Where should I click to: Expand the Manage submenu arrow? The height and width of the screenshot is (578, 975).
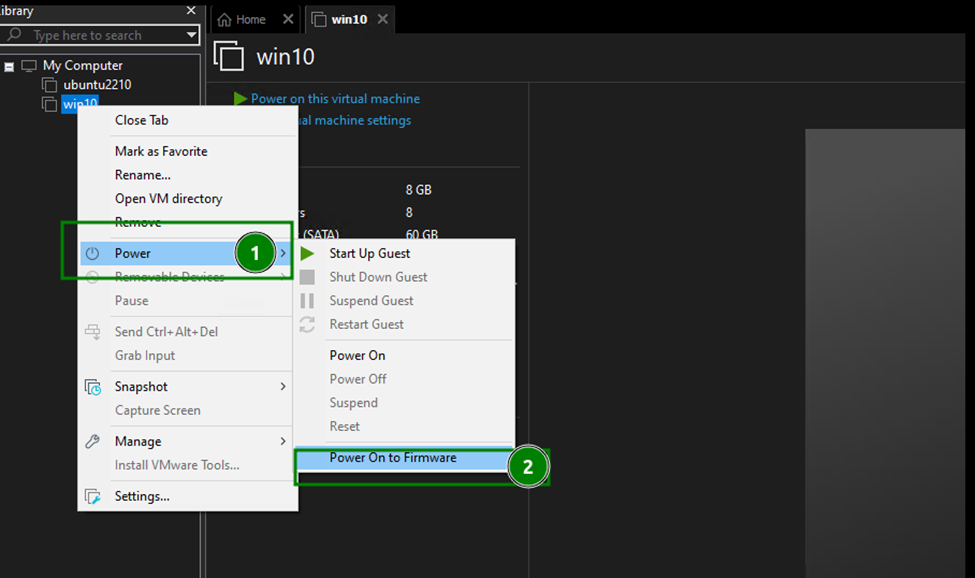283,441
